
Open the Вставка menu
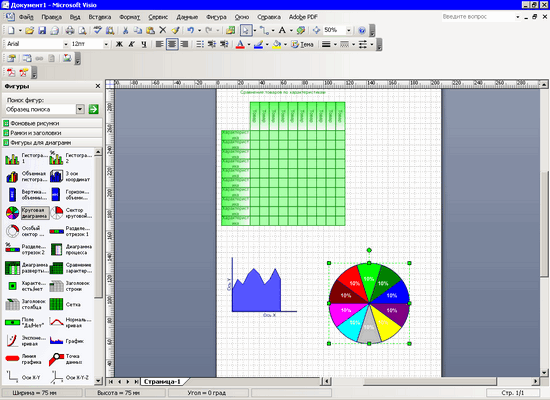[100, 17]
